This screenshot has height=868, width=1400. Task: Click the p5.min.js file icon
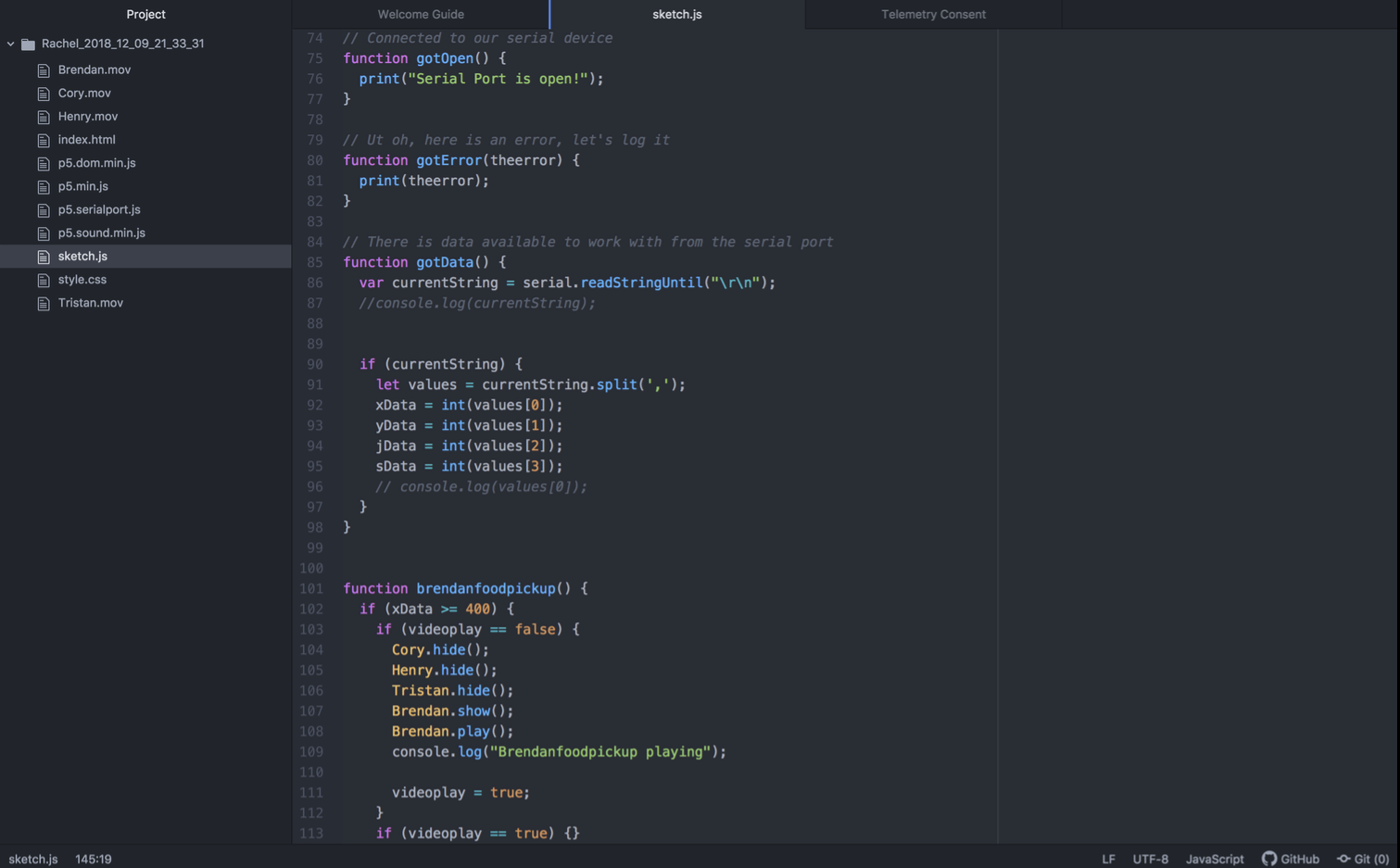point(44,186)
